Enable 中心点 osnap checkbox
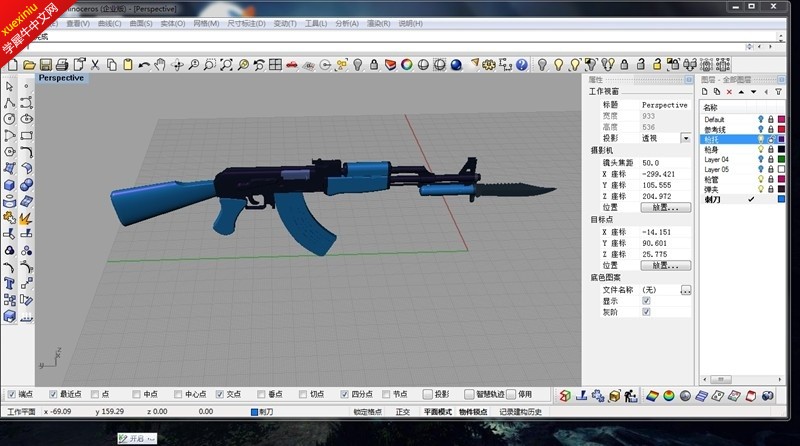This screenshot has width=800, height=446. point(178,394)
